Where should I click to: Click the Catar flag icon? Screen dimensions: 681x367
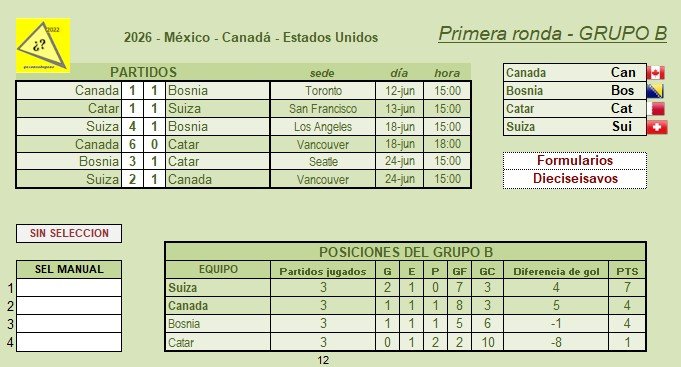coord(656,109)
